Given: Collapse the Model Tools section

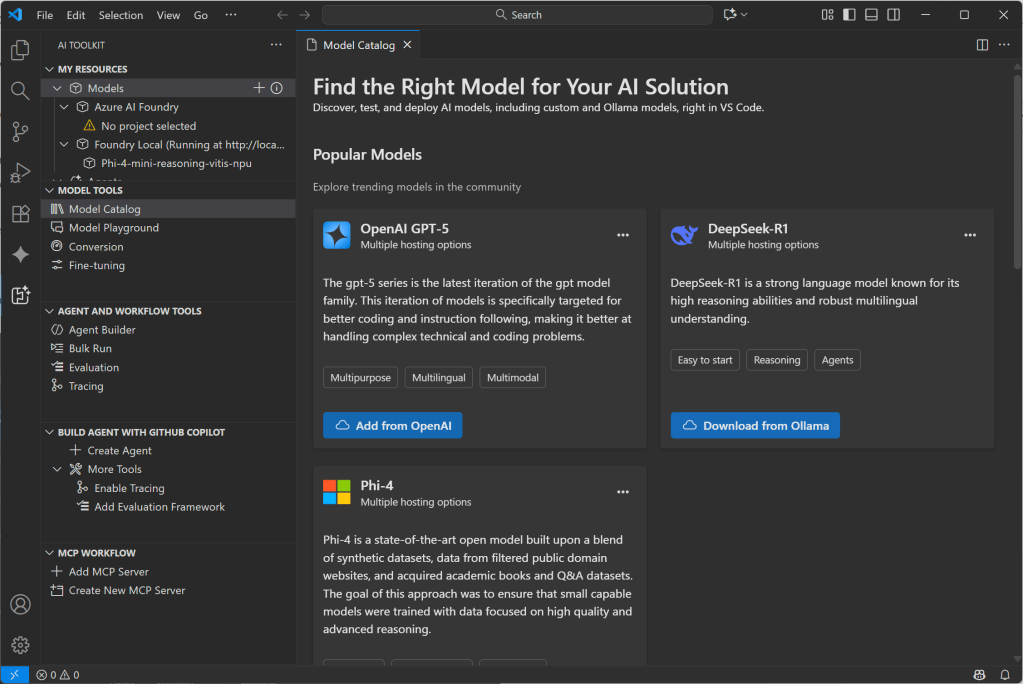Looking at the screenshot, I should [50, 190].
